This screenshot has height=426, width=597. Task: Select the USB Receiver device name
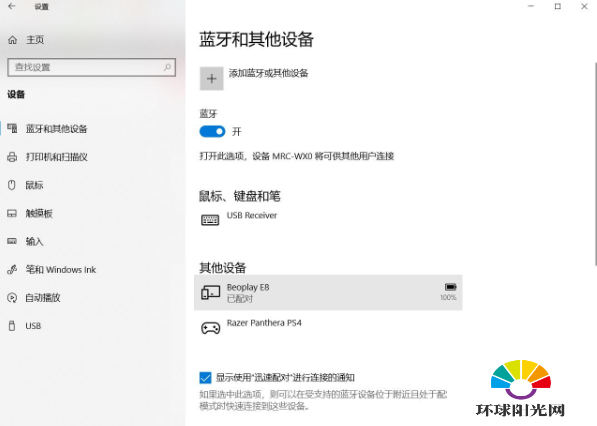pyautogui.click(x=252, y=215)
